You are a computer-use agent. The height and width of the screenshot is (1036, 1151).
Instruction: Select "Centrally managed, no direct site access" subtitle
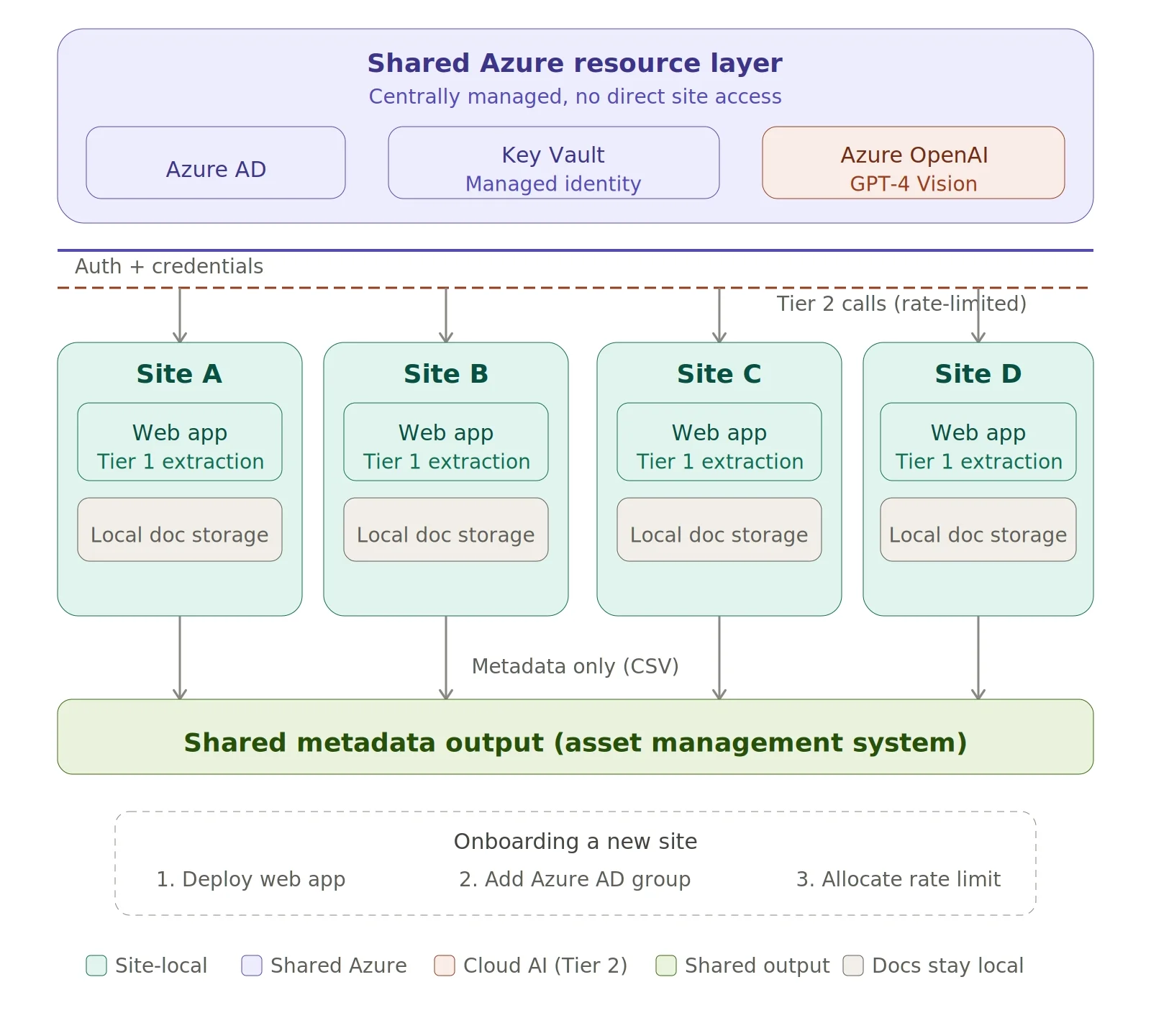[x=575, y=96]
